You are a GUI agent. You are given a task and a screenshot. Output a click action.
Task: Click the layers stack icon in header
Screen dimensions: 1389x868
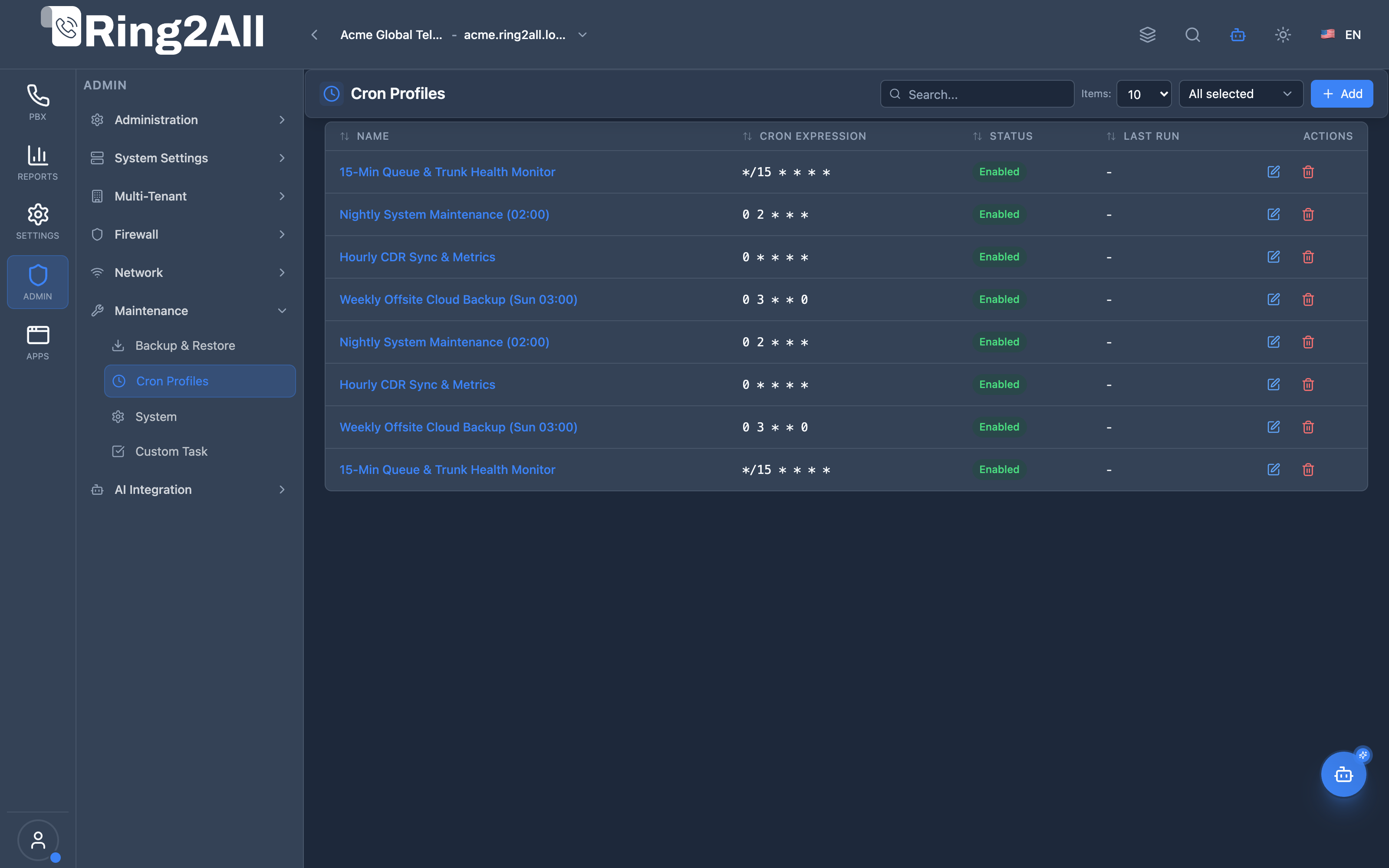pos(1147,34)
